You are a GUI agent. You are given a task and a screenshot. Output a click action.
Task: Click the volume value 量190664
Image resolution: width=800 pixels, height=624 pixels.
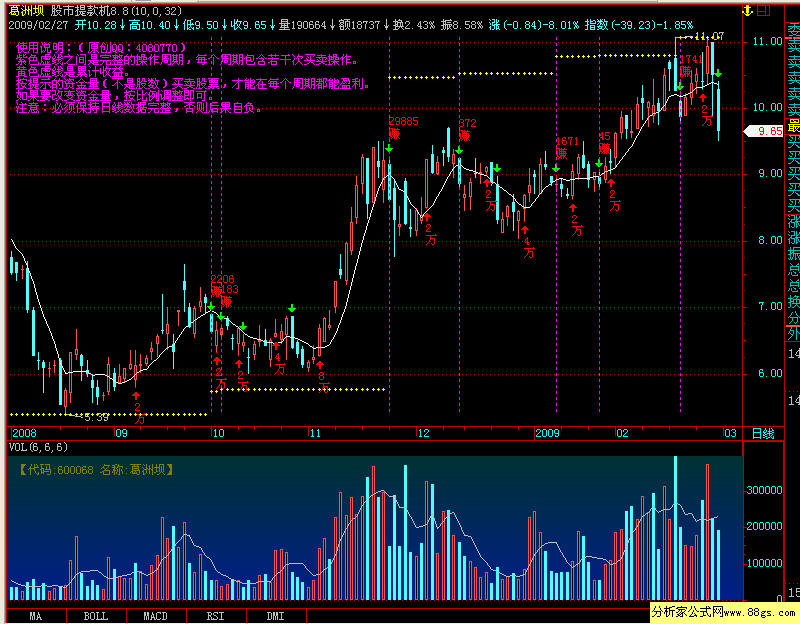(302, 24)
